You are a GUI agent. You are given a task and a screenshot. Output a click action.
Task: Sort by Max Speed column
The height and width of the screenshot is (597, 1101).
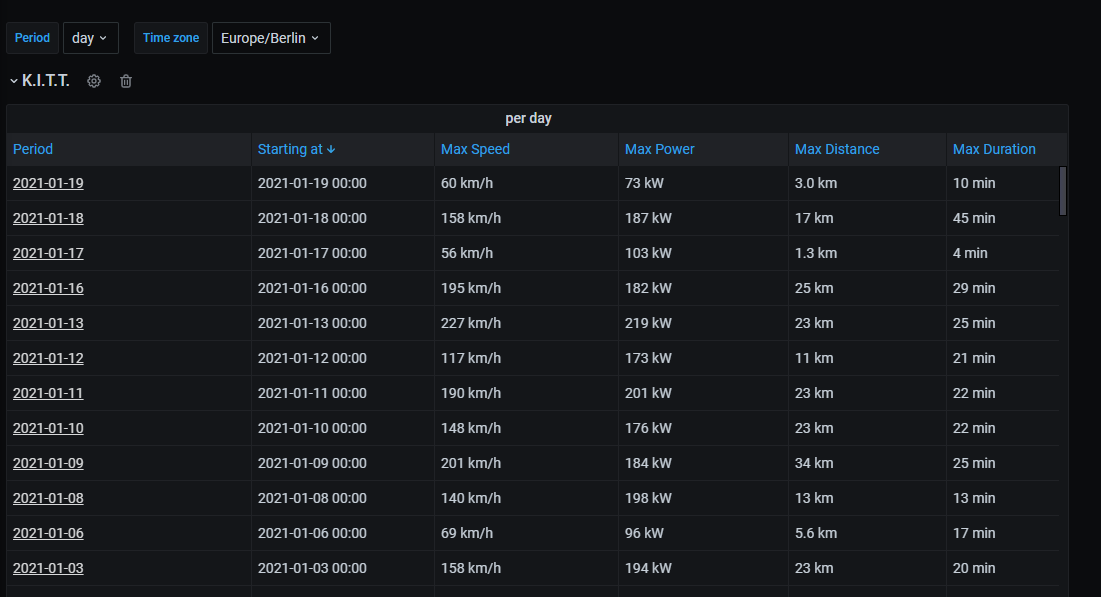pyautogui.click(x=475, y=149)
